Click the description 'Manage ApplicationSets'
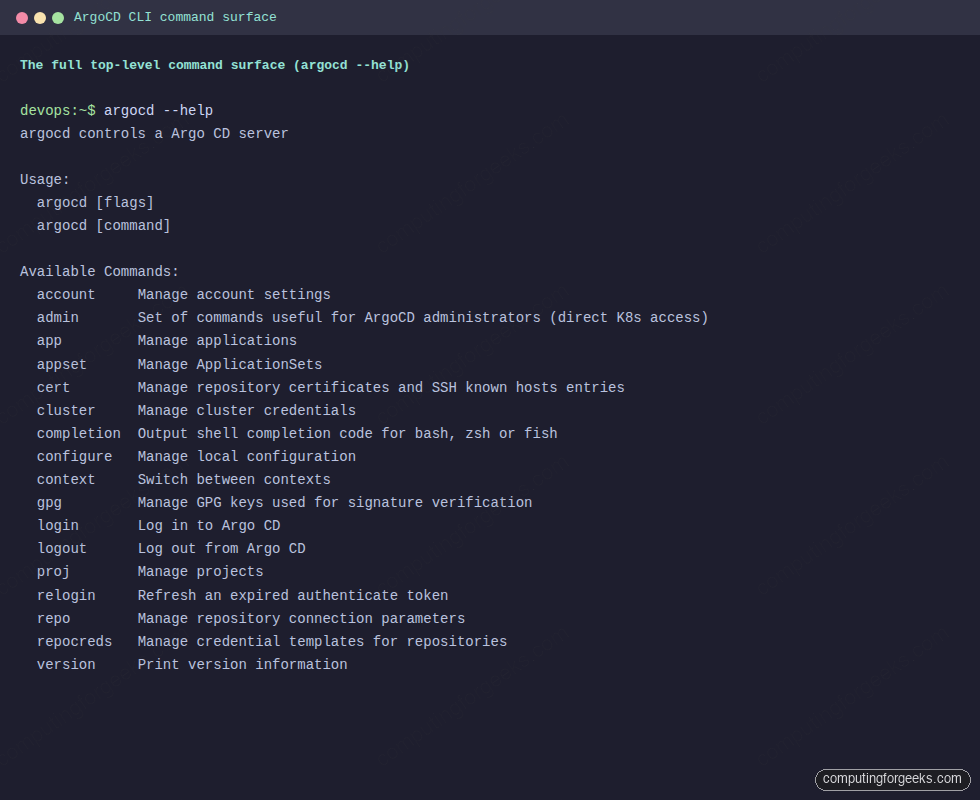980x800 pixels. tap(229, 364)
